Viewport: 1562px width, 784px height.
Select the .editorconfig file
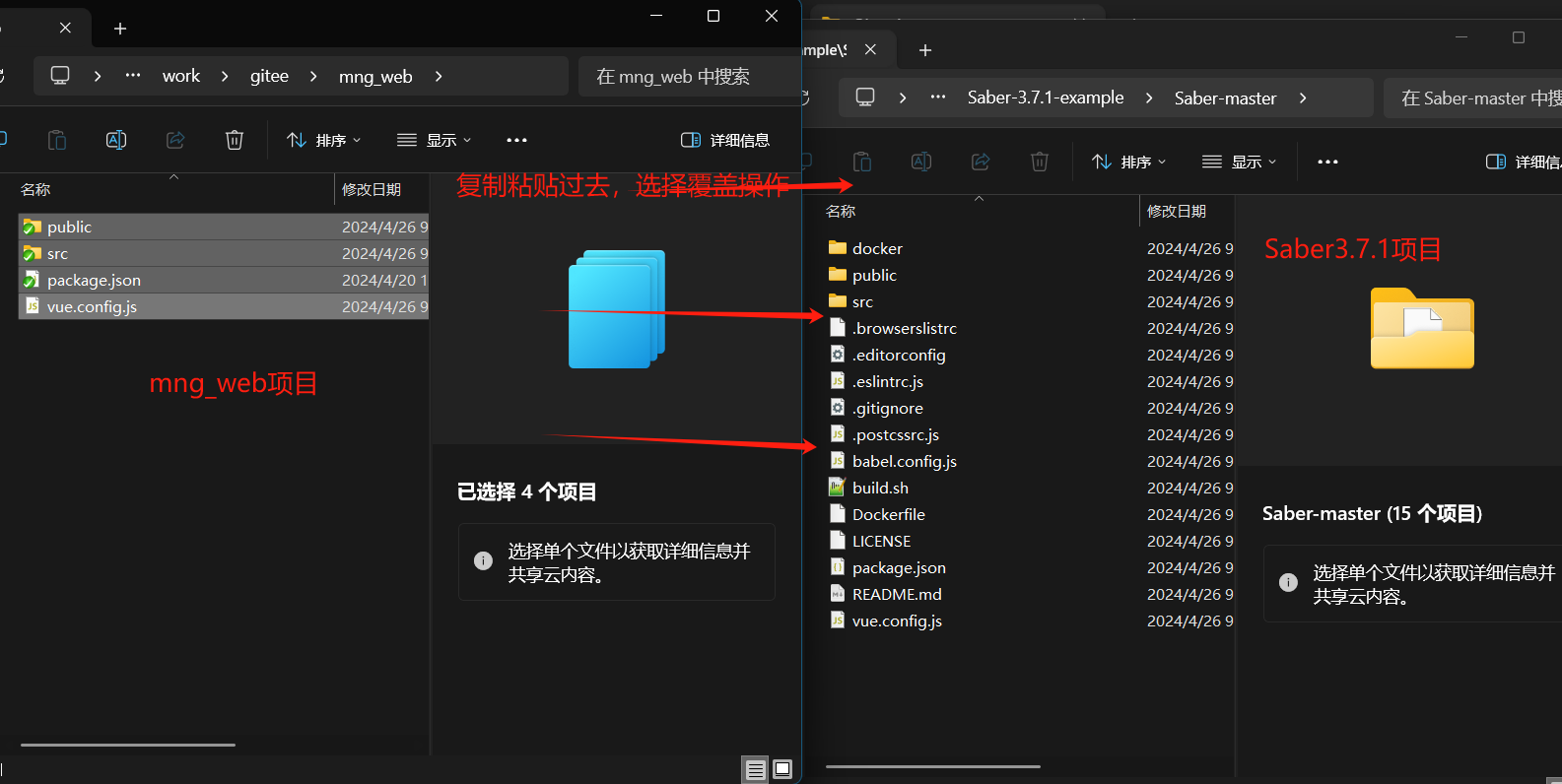pyautogui.click(x=1029, y=355)
